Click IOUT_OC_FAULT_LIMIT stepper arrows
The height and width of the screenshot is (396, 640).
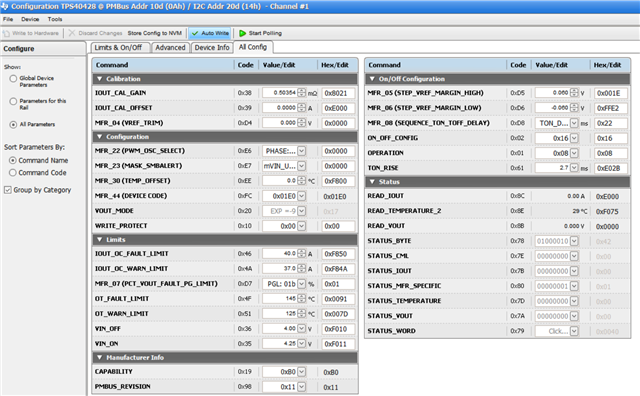[301, 254]
